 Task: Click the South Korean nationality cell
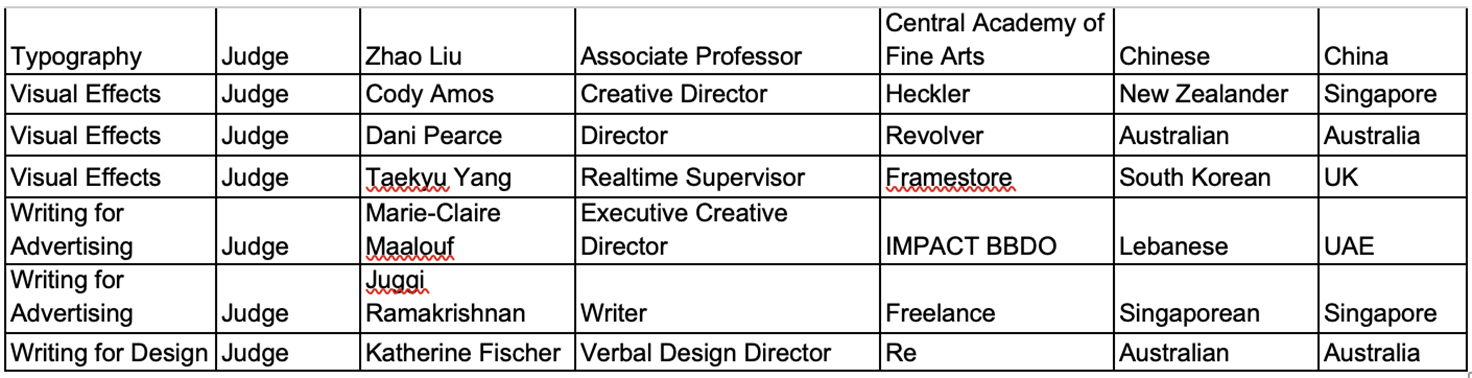[x=1217, y=177]
